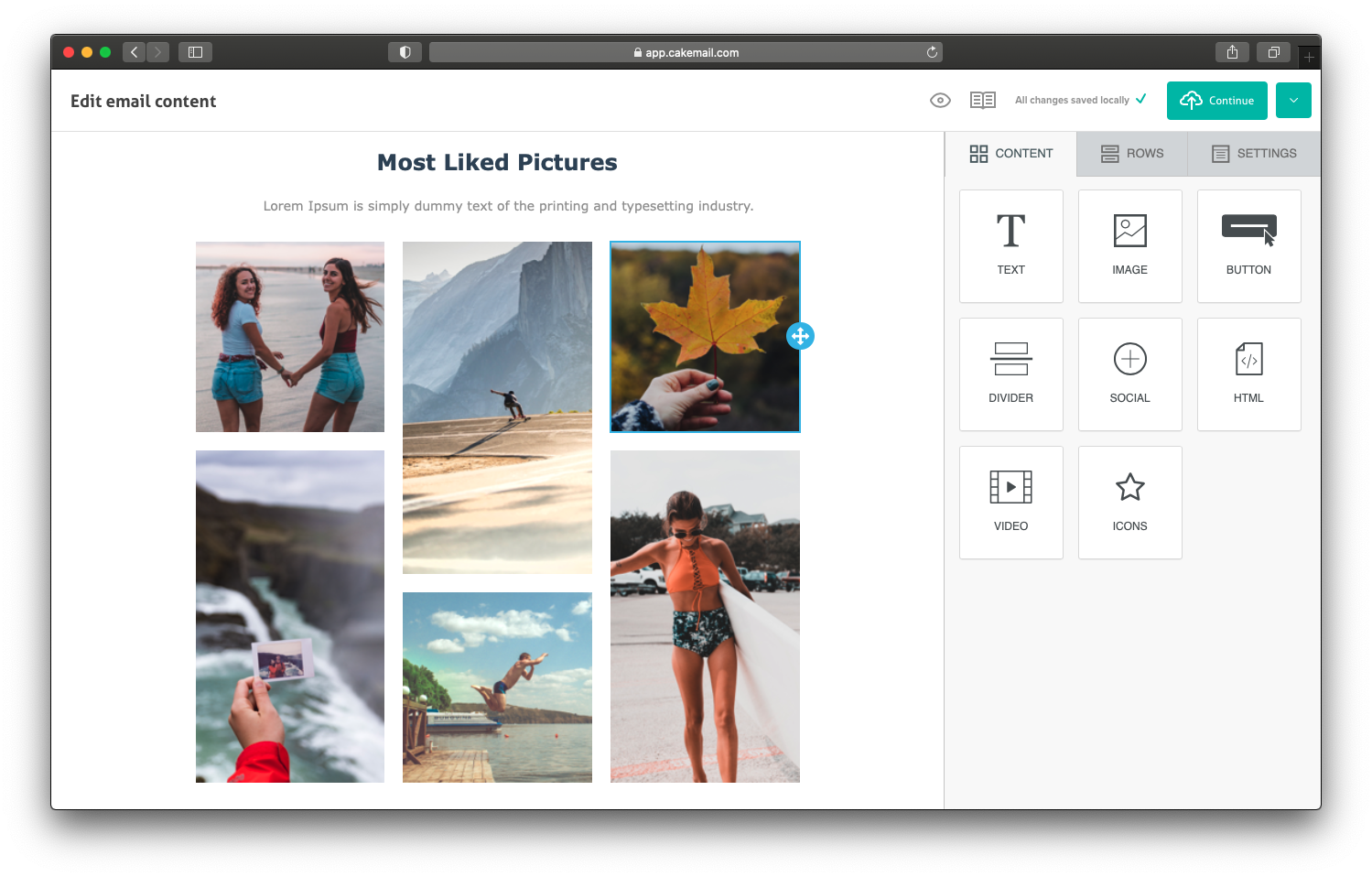Toggle the Safari sidebar panel
The image size is (1372, 877).
195,52
